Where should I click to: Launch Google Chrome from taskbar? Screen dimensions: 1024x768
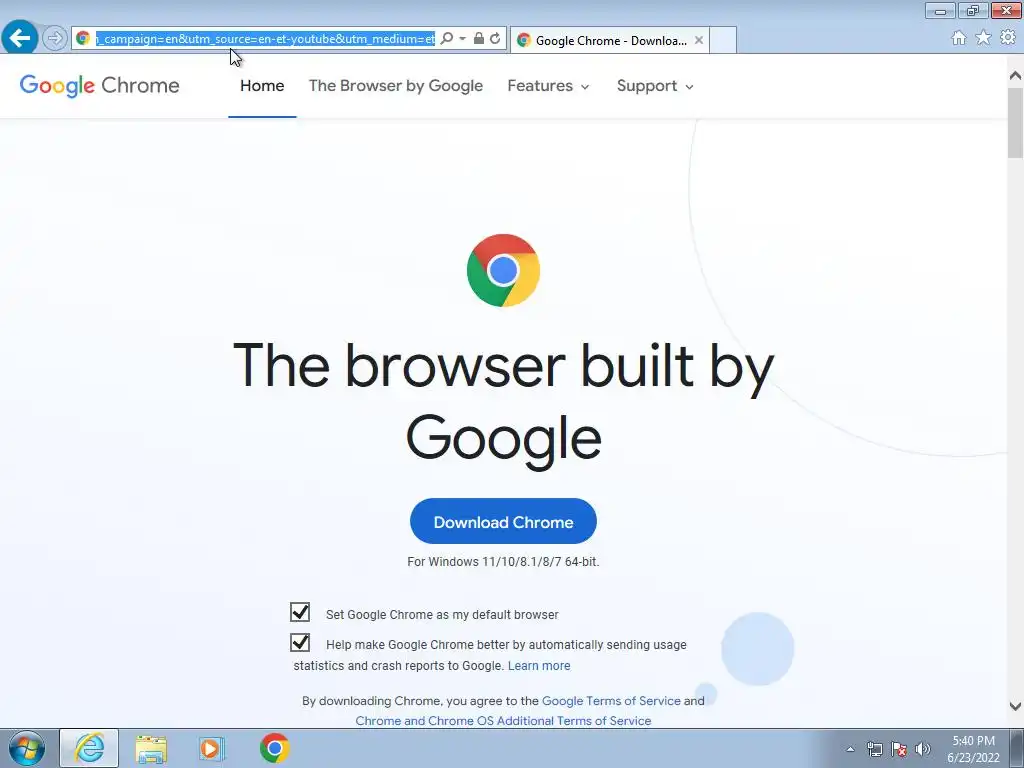pos(274,748)
